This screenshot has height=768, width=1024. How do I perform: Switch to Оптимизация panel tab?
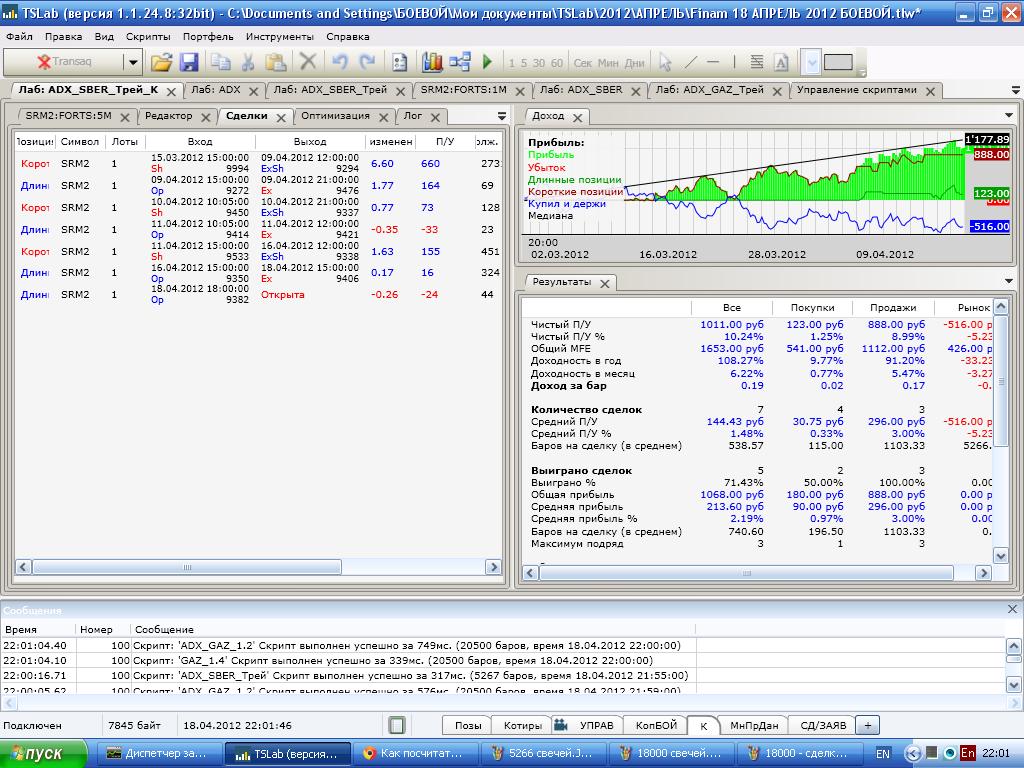pos(335,116)
